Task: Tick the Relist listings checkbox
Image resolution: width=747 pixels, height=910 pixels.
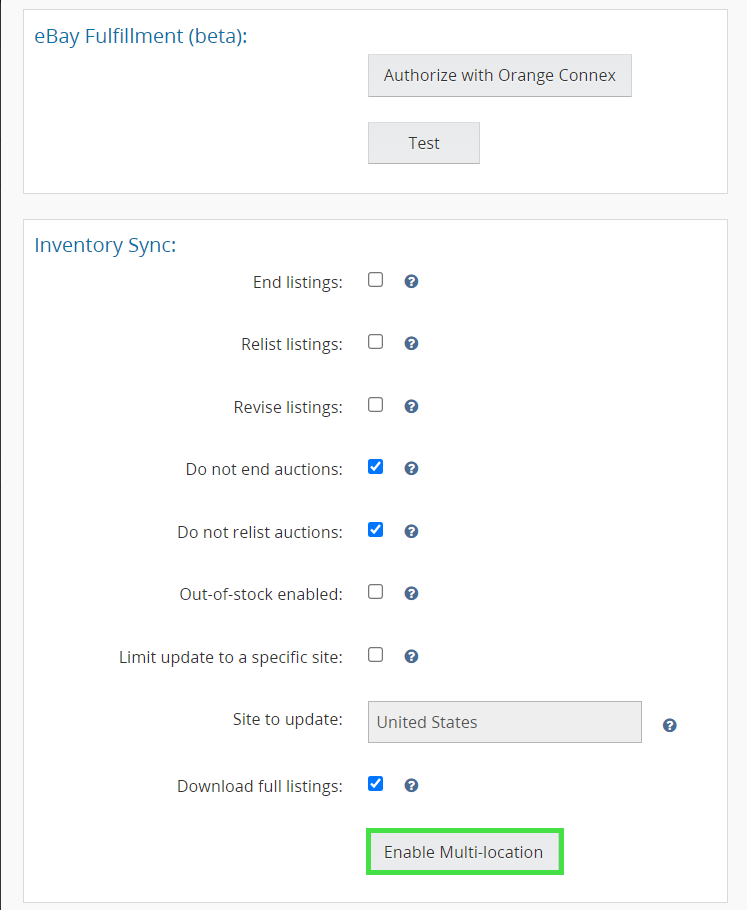Action: [x=376, y=342]
